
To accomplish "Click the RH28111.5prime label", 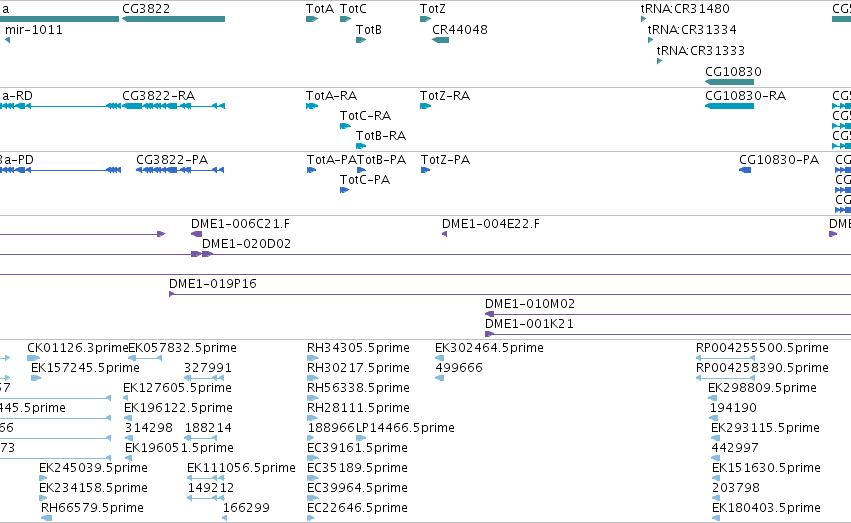I will (359, 408).
